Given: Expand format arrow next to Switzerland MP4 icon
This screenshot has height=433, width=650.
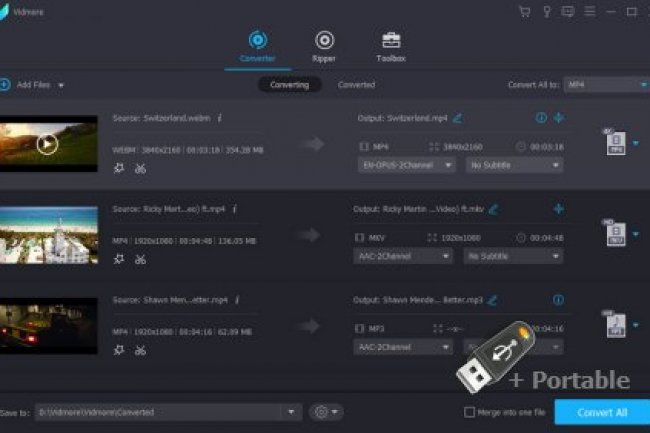Looking at the screenshot, I should pos(635,143).
